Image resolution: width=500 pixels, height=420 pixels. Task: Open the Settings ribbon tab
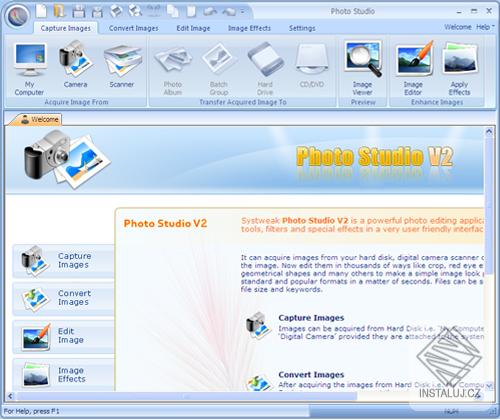click(302, 28)
